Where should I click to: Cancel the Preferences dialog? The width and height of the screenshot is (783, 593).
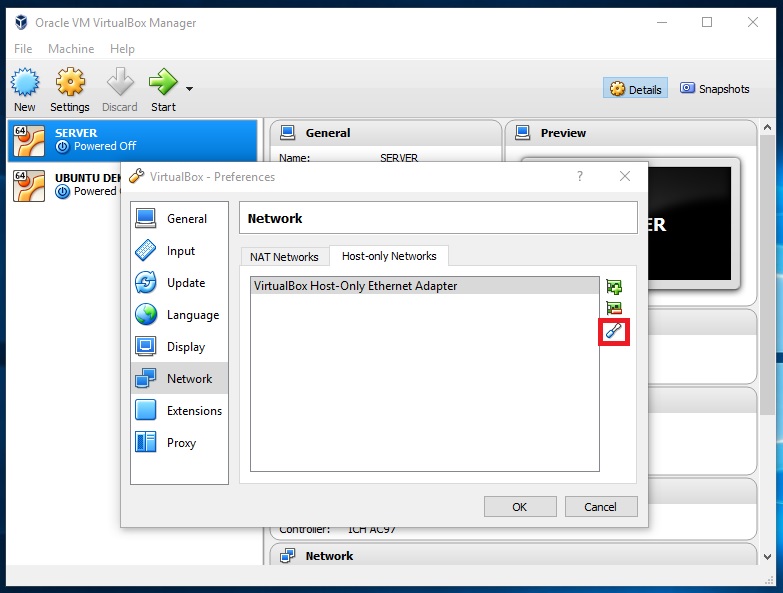pos(601,507)
